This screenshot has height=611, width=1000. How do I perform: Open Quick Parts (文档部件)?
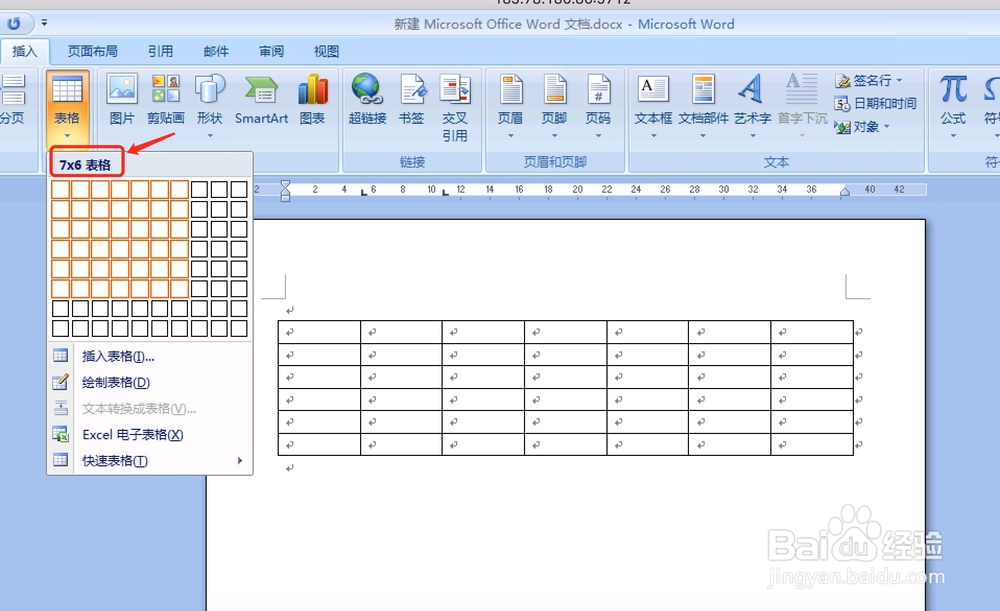703,106
